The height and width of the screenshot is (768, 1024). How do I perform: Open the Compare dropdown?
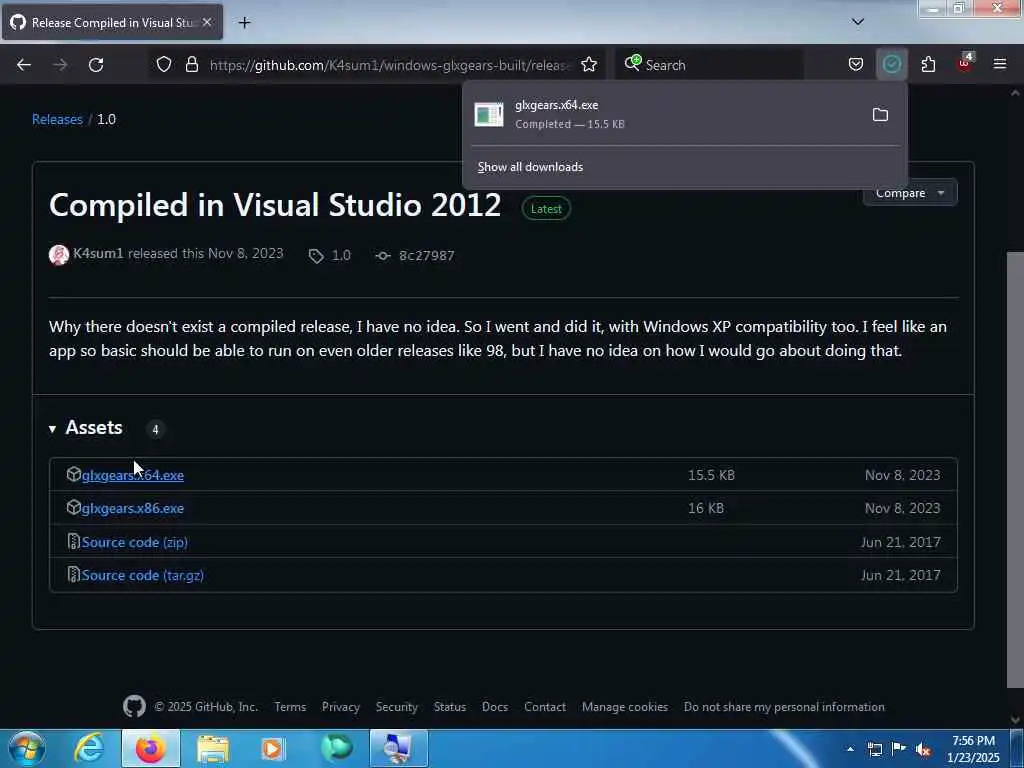pyautogui.click(x=910, y=193)
